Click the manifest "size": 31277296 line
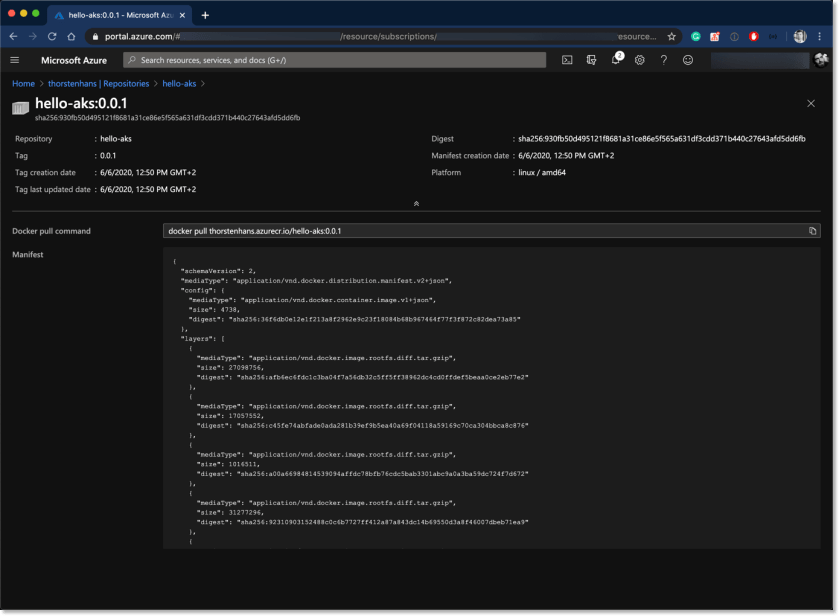Viewport: 839px width, 616px height. coord(230,512)
